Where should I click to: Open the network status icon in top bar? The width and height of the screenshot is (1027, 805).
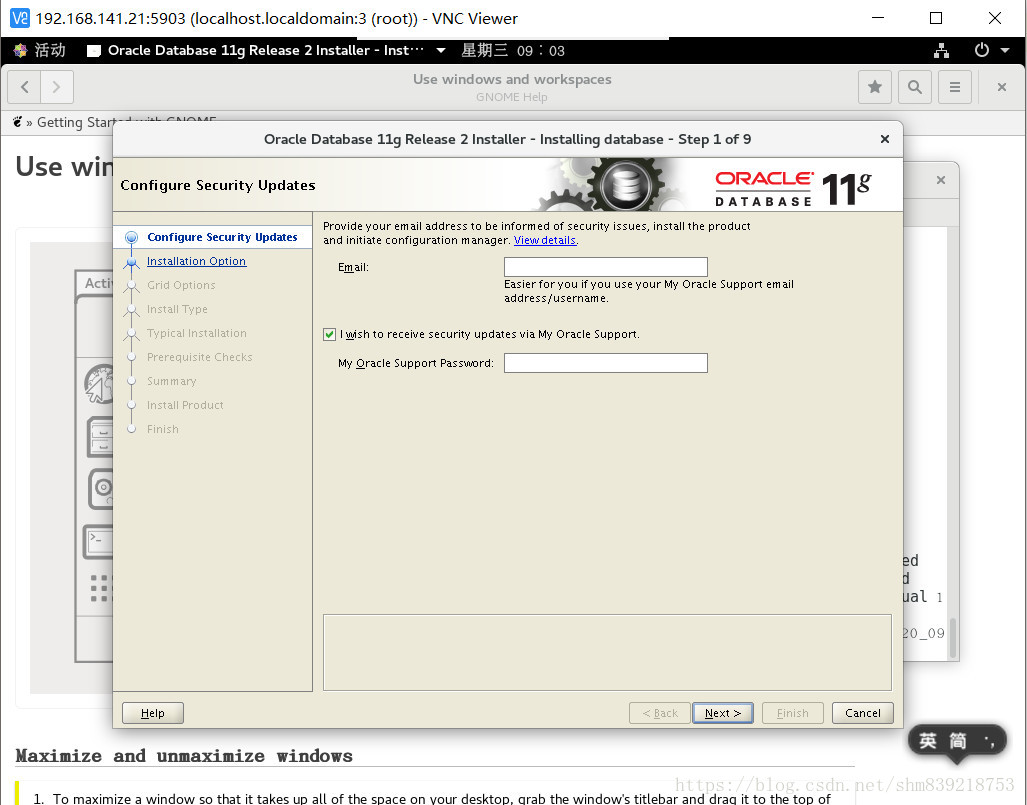coord(941,50)
